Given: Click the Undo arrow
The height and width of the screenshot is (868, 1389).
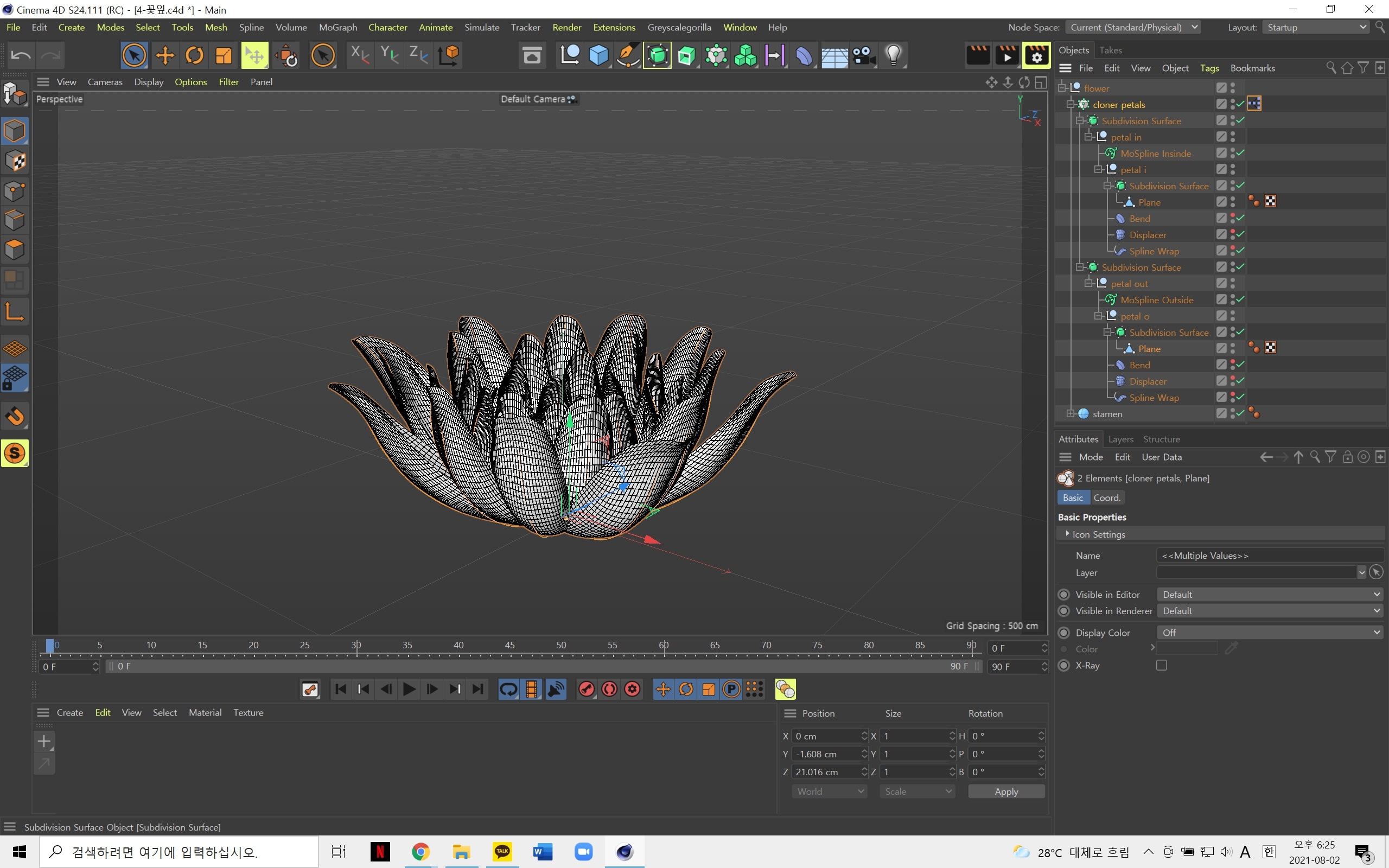Looking at the screenshot, I should [21, 56].
